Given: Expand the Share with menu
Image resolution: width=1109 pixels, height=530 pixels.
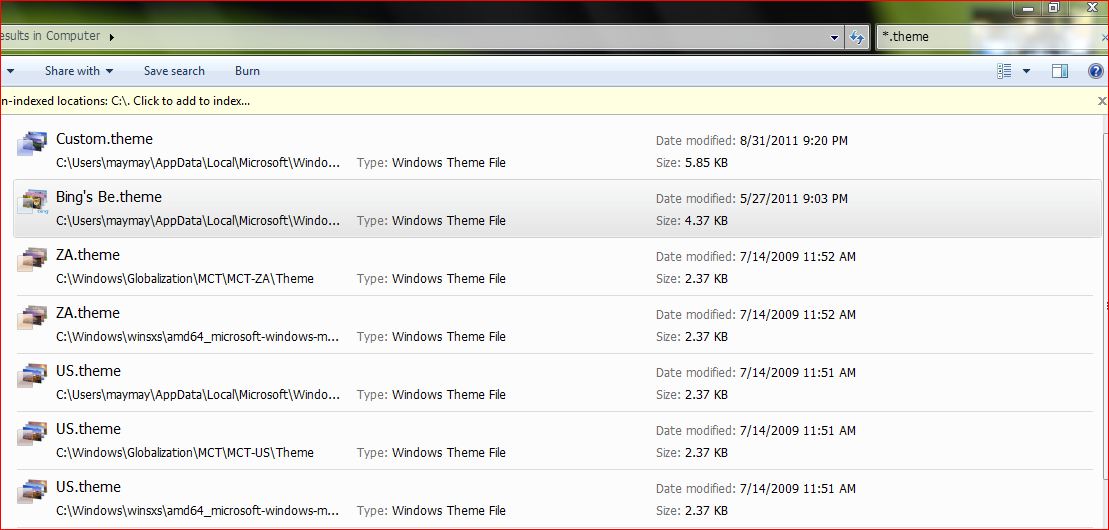Looking at the screenshot, I should 79,71.
